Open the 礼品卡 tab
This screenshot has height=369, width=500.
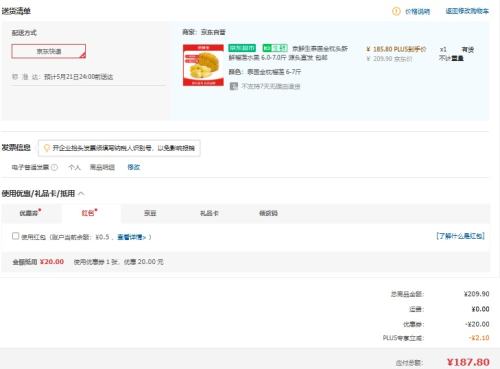coord(209,213)
